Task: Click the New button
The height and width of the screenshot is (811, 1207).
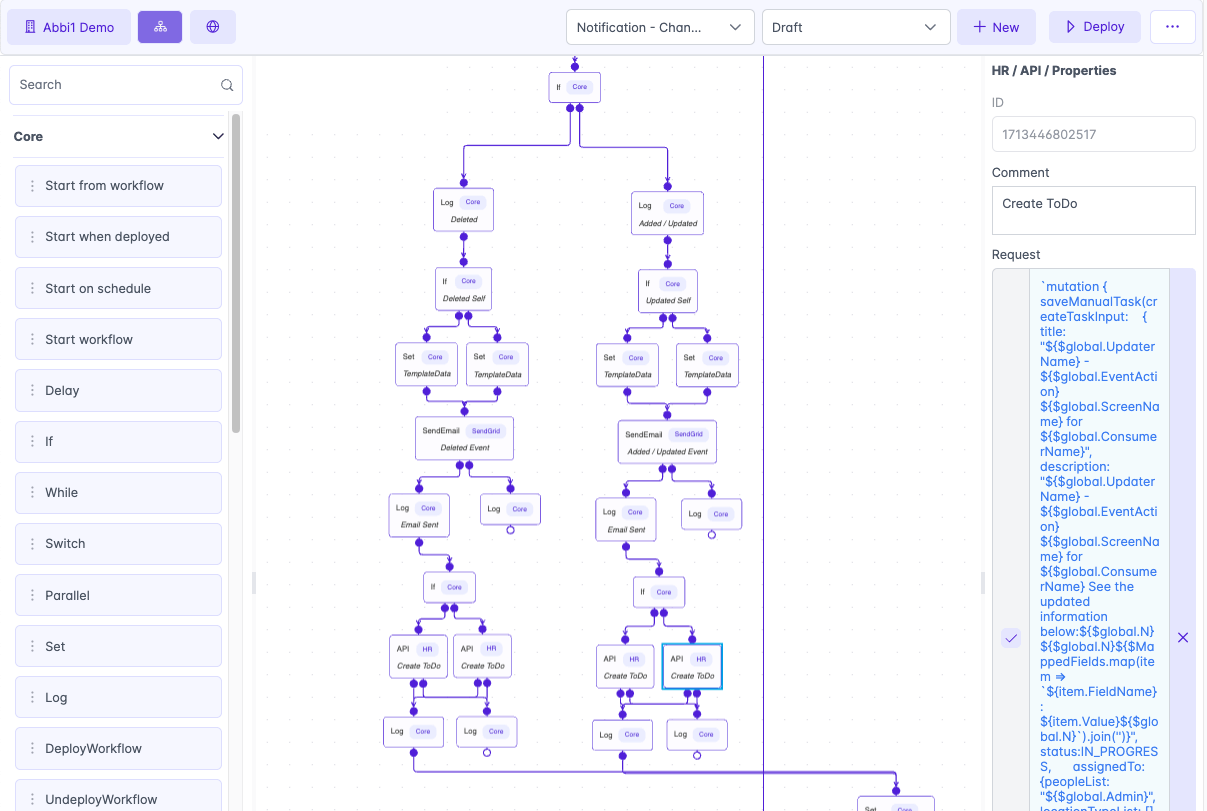Action: point(996,27)
